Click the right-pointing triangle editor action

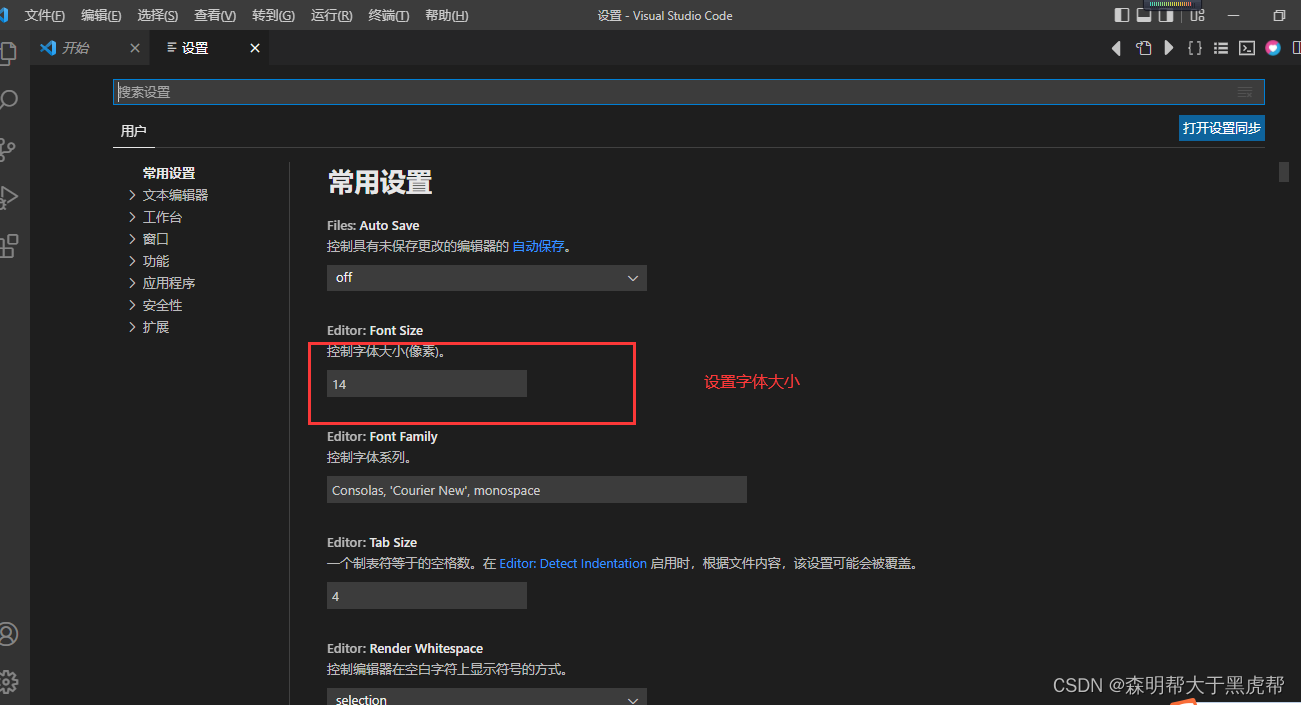coord(1168,48)
